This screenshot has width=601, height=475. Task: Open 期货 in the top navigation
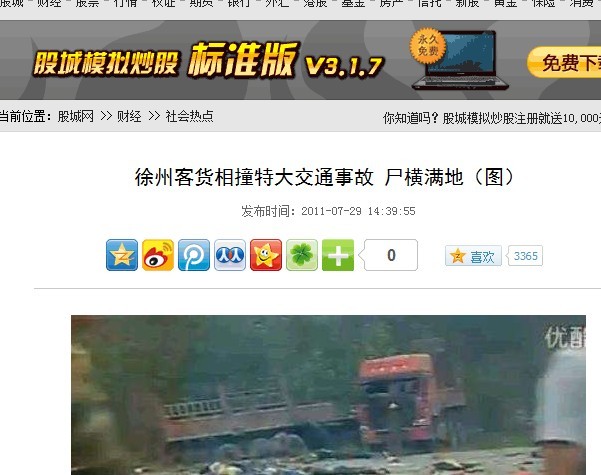coord(201,3)
